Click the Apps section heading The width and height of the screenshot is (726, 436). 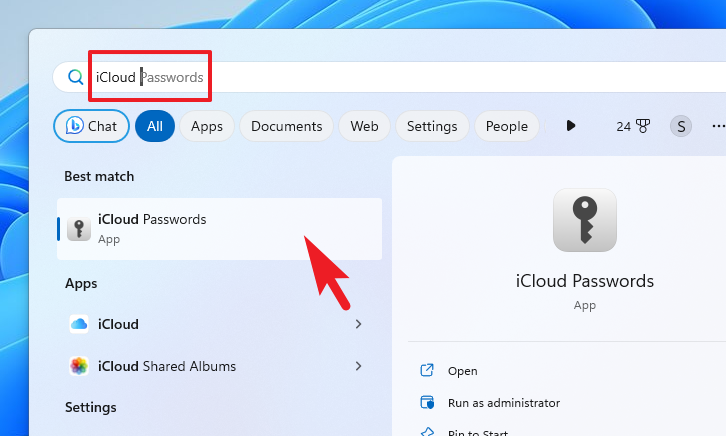click(81, 283)
